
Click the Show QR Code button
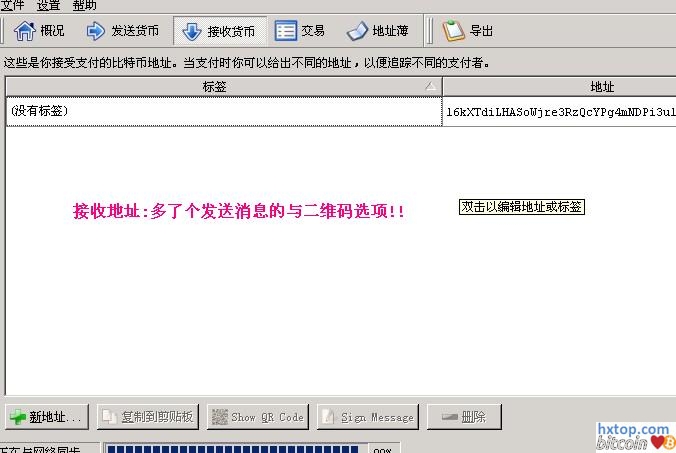click(x=257, y=417)
